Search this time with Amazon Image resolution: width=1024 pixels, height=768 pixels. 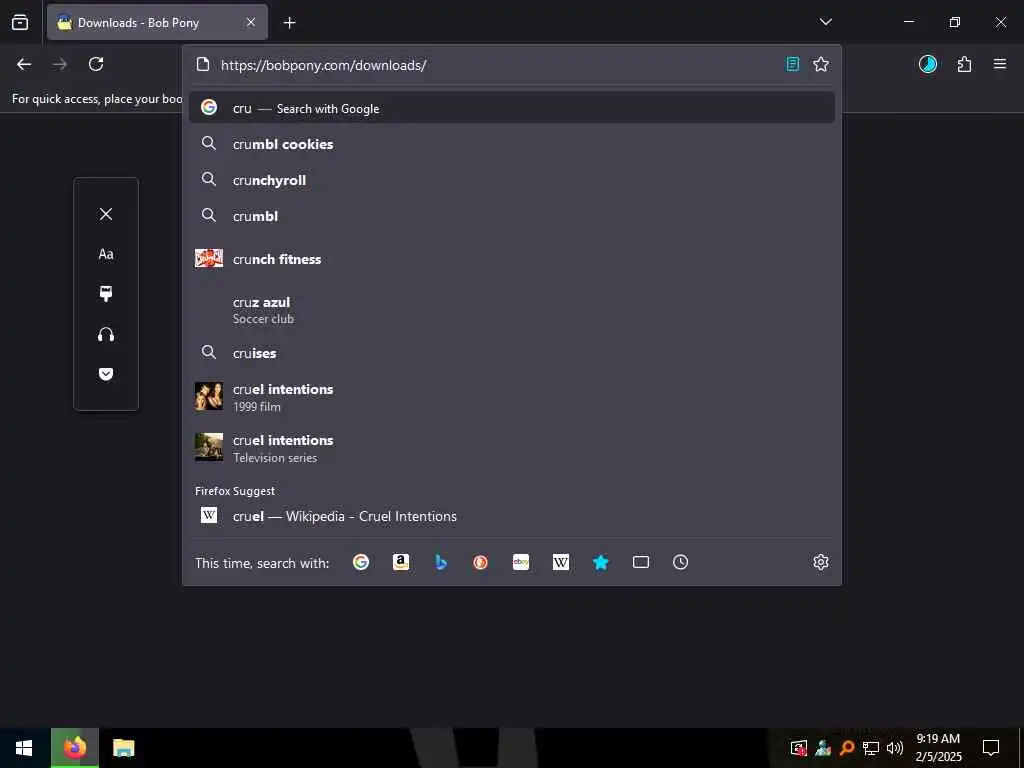401,562
